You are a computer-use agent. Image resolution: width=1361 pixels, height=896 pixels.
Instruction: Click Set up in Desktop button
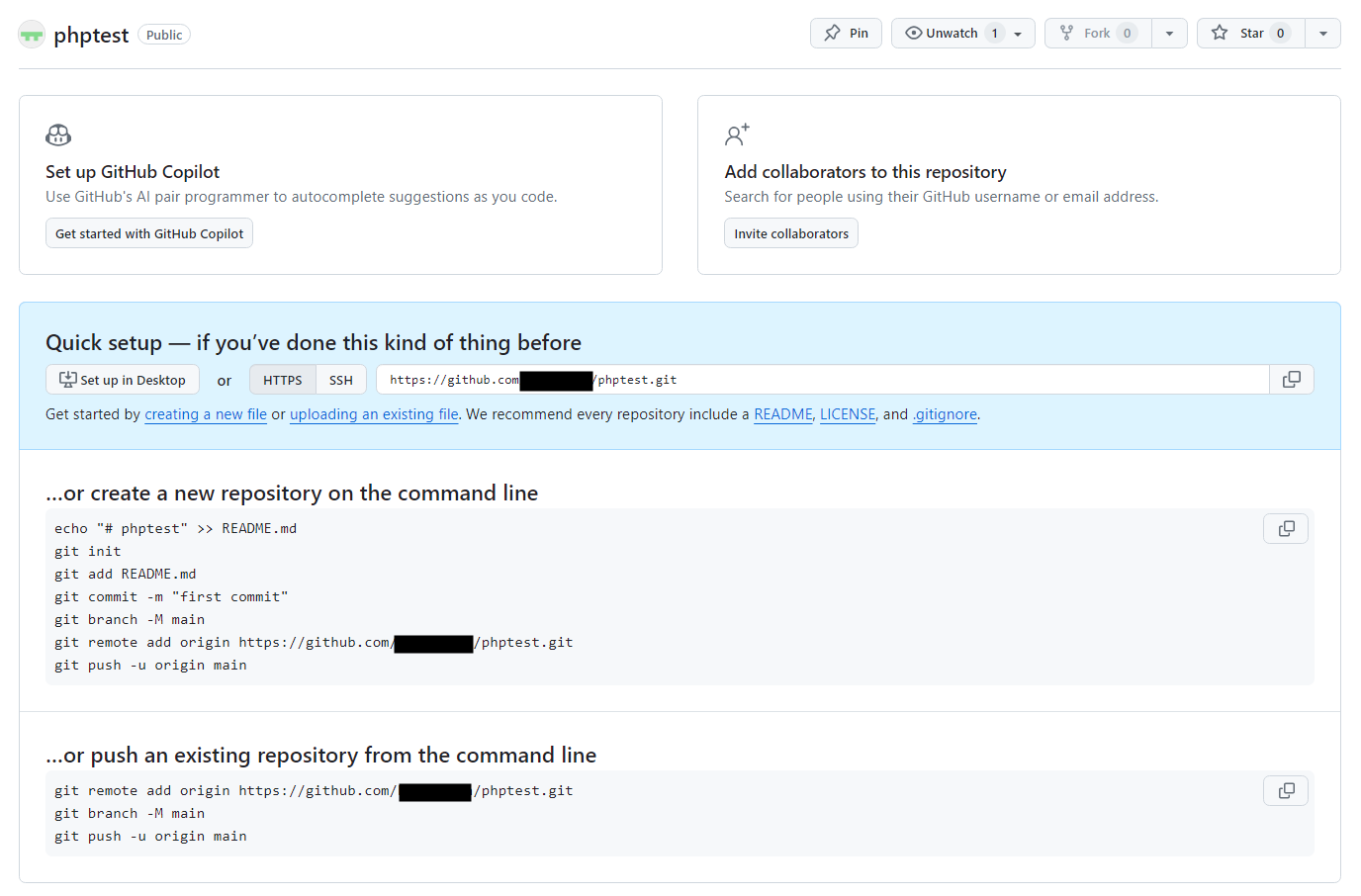click(123, 380)
